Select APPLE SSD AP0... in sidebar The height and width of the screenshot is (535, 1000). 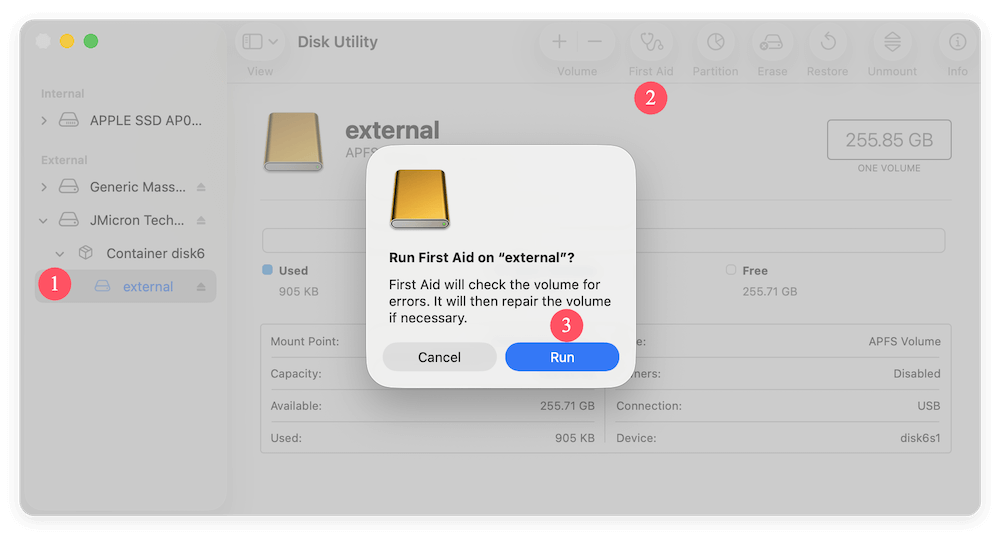pyautogui.click(x=126, y=121)
